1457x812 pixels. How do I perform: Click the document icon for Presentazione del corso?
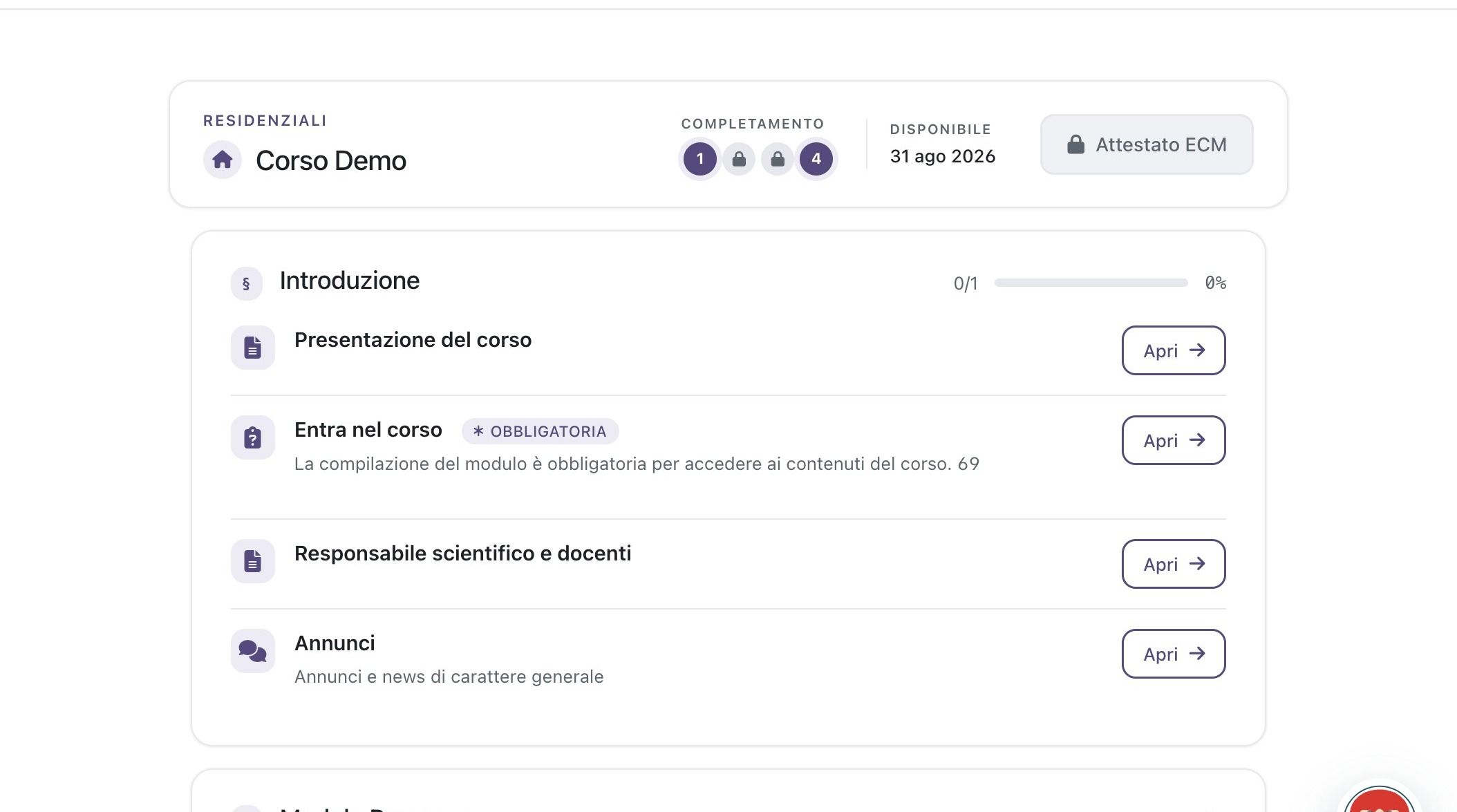pos(253,348)
